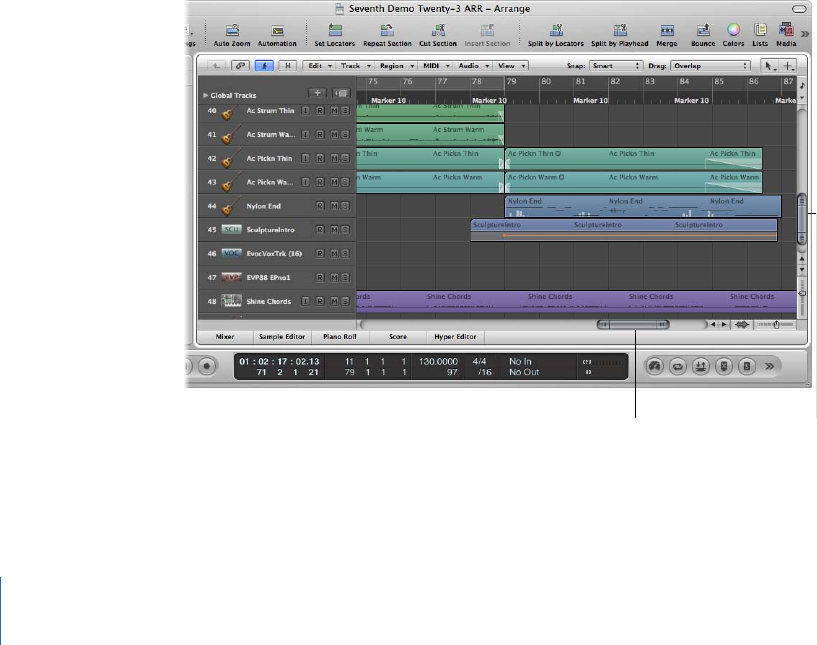Click the vertical scrollbar thumb
The width and height of the screenshot is (817, 645).
click(x=802, y=219)
